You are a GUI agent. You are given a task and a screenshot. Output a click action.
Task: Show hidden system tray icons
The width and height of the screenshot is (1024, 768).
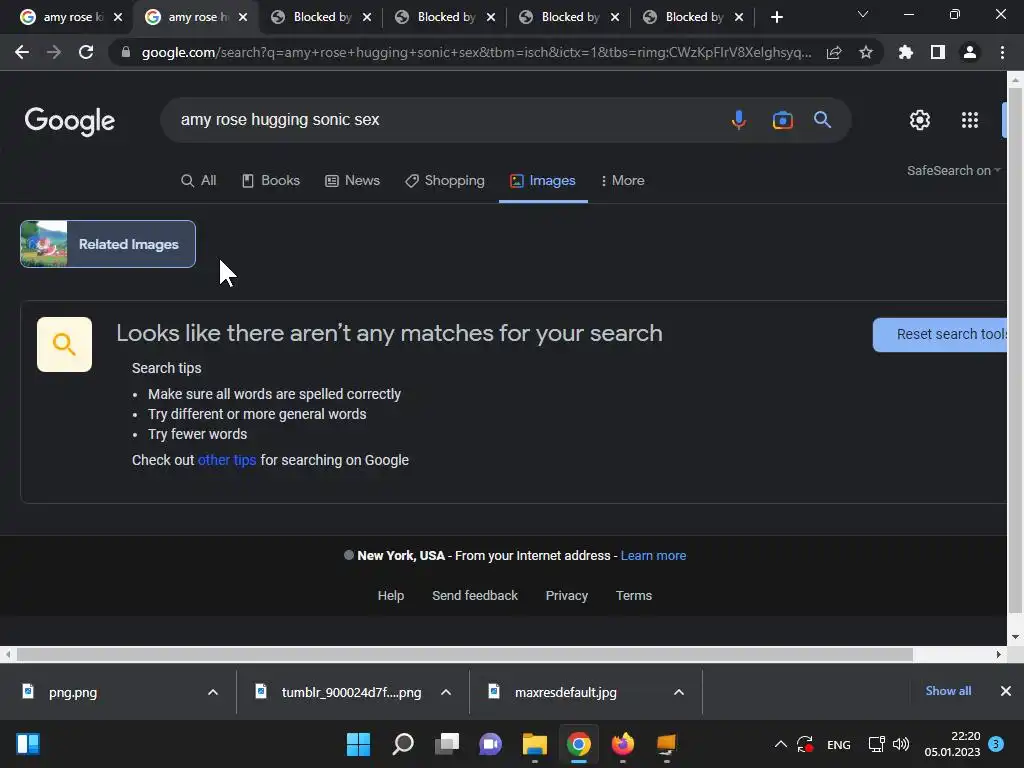pyautogui.click(x=780, y=744)
